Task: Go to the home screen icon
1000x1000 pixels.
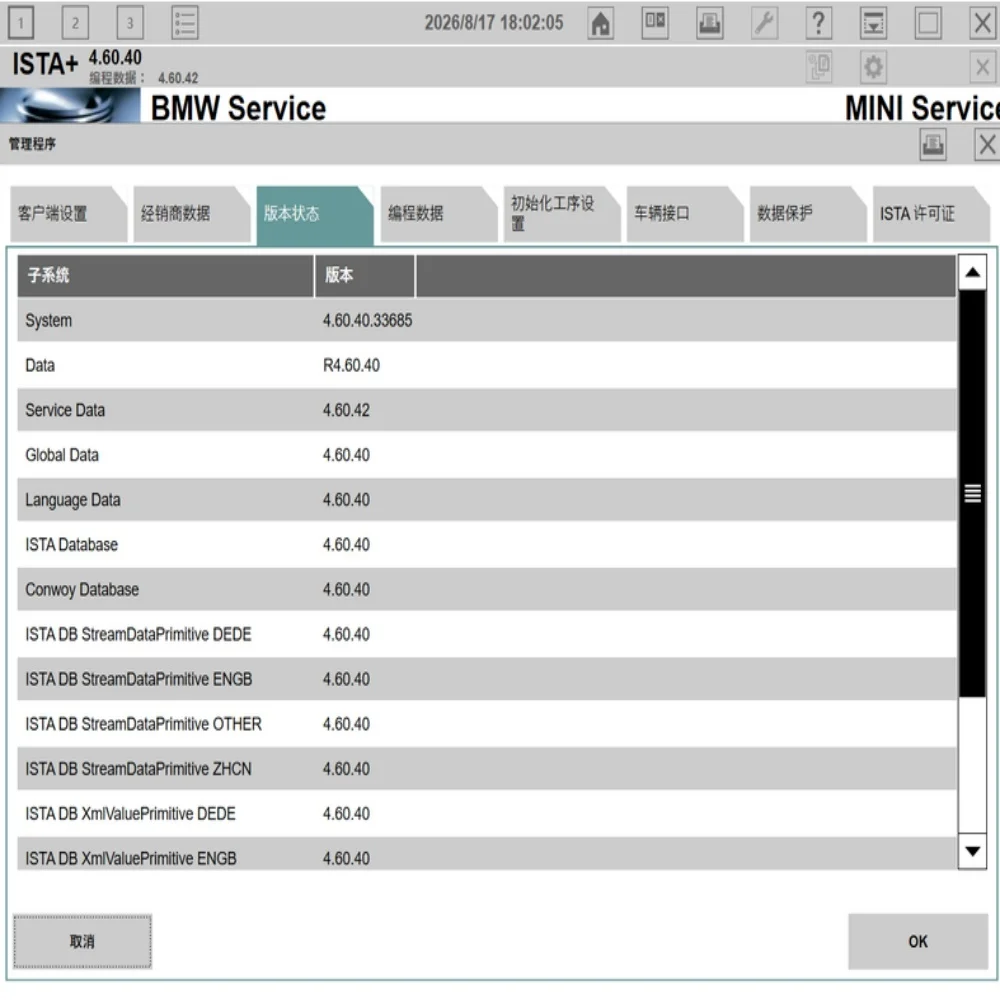Action: point(600,23)
